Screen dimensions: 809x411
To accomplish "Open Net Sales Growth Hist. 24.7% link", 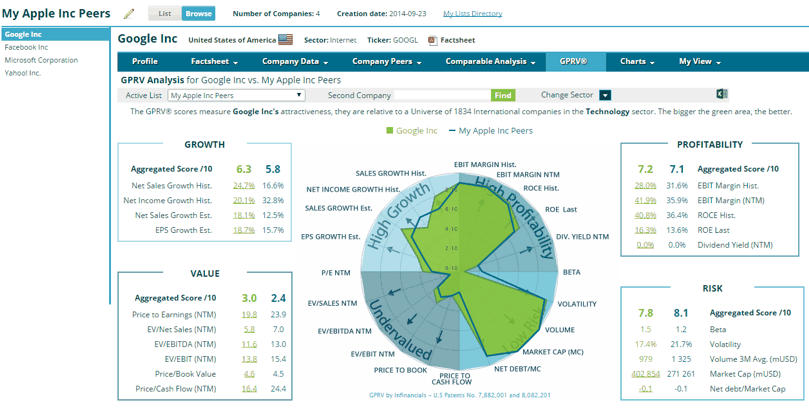I will point(244,186).
